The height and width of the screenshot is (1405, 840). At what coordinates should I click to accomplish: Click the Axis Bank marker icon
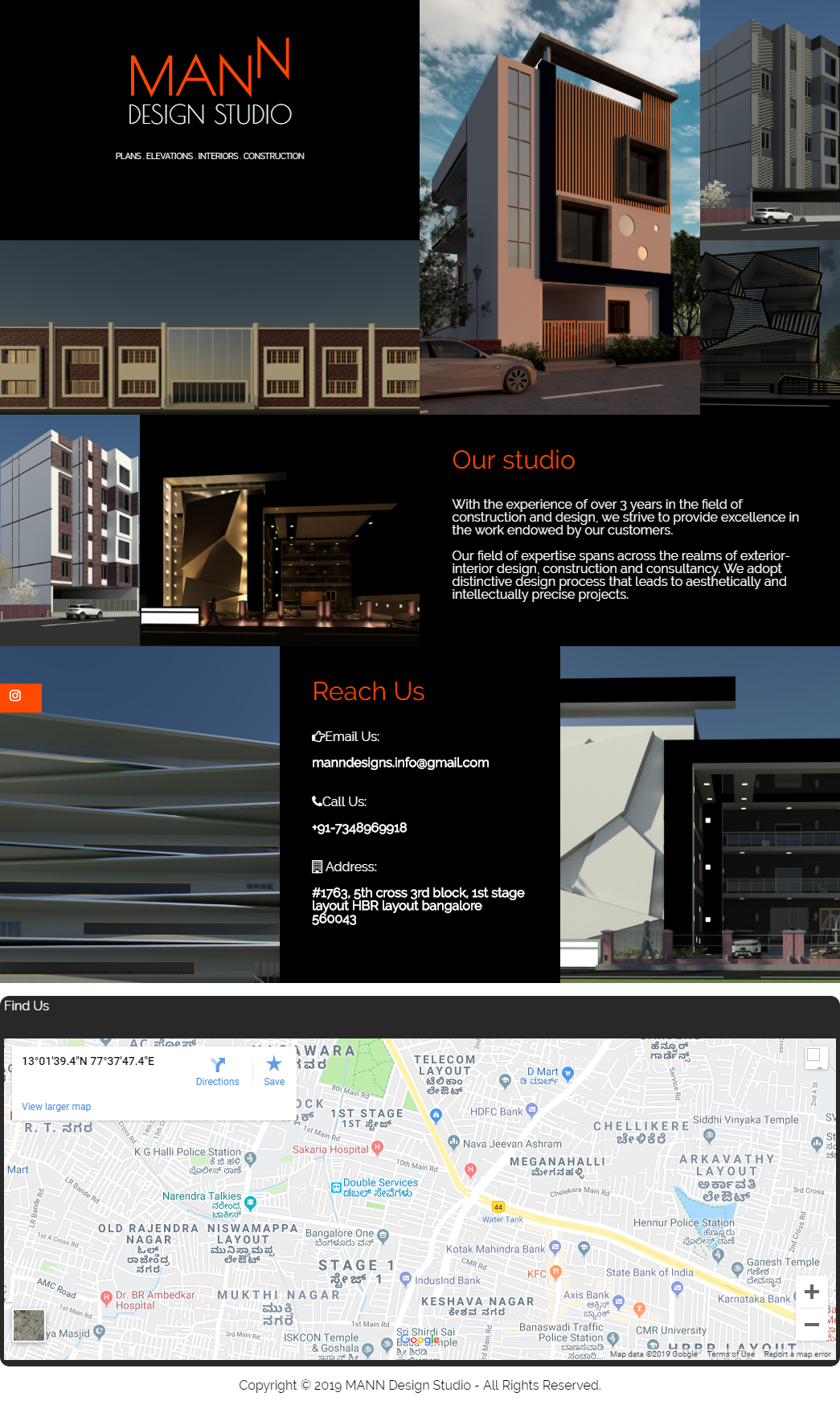pyautogui.click(x=618, y=1301)
